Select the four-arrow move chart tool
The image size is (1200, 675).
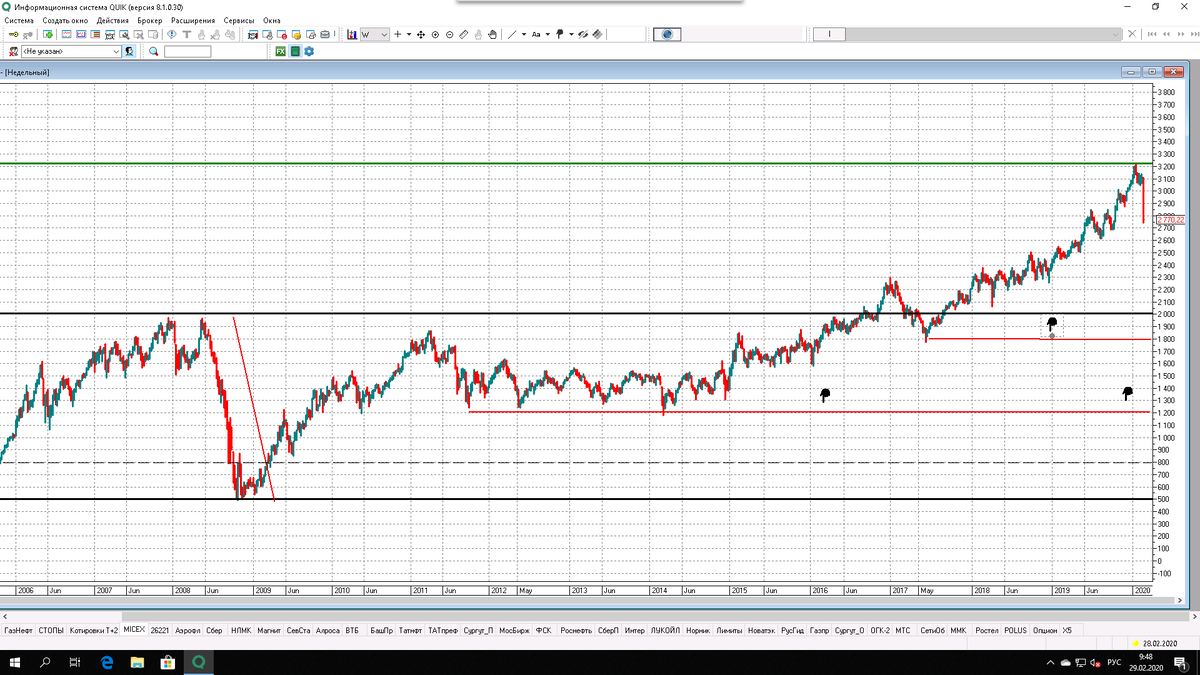tap(420, 34)
